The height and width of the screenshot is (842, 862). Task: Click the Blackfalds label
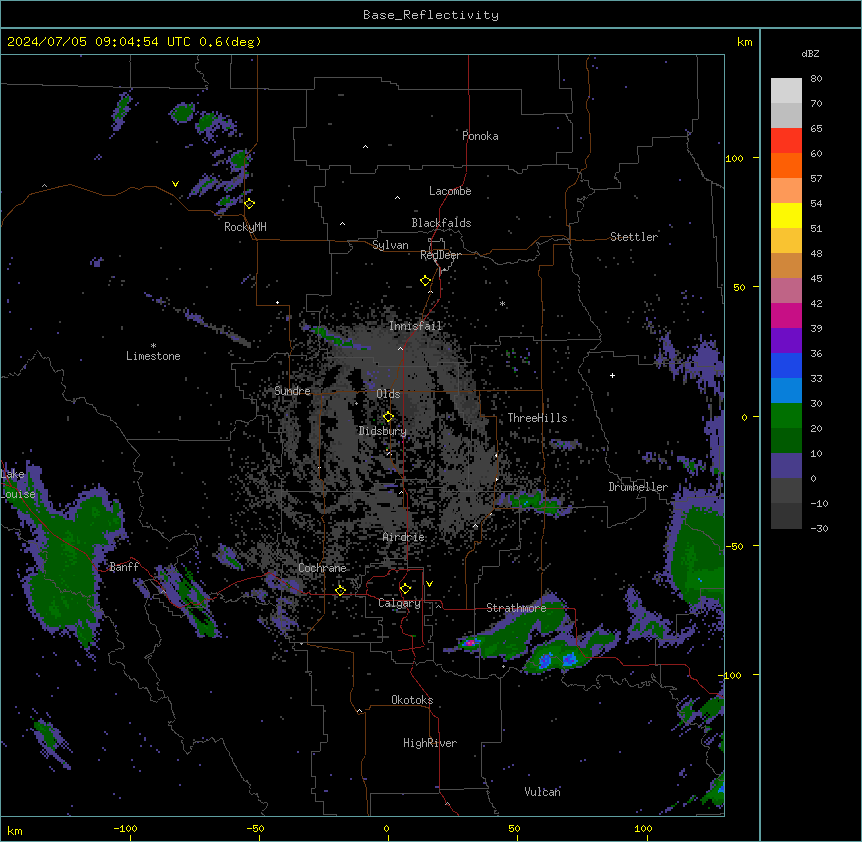click(441, 223)
